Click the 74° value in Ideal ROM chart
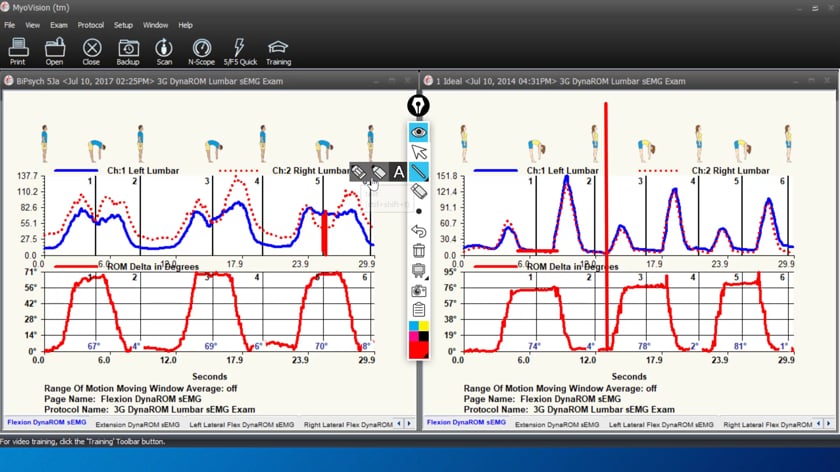This screenshot has width=840, height=472. tap(534, 346)
